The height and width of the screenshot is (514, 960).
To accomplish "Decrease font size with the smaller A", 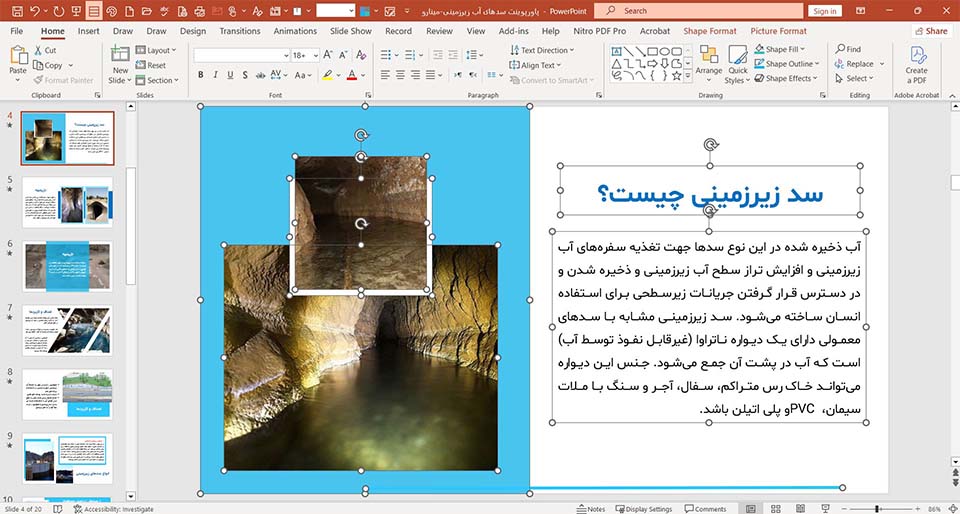I will tap(343, 55).
